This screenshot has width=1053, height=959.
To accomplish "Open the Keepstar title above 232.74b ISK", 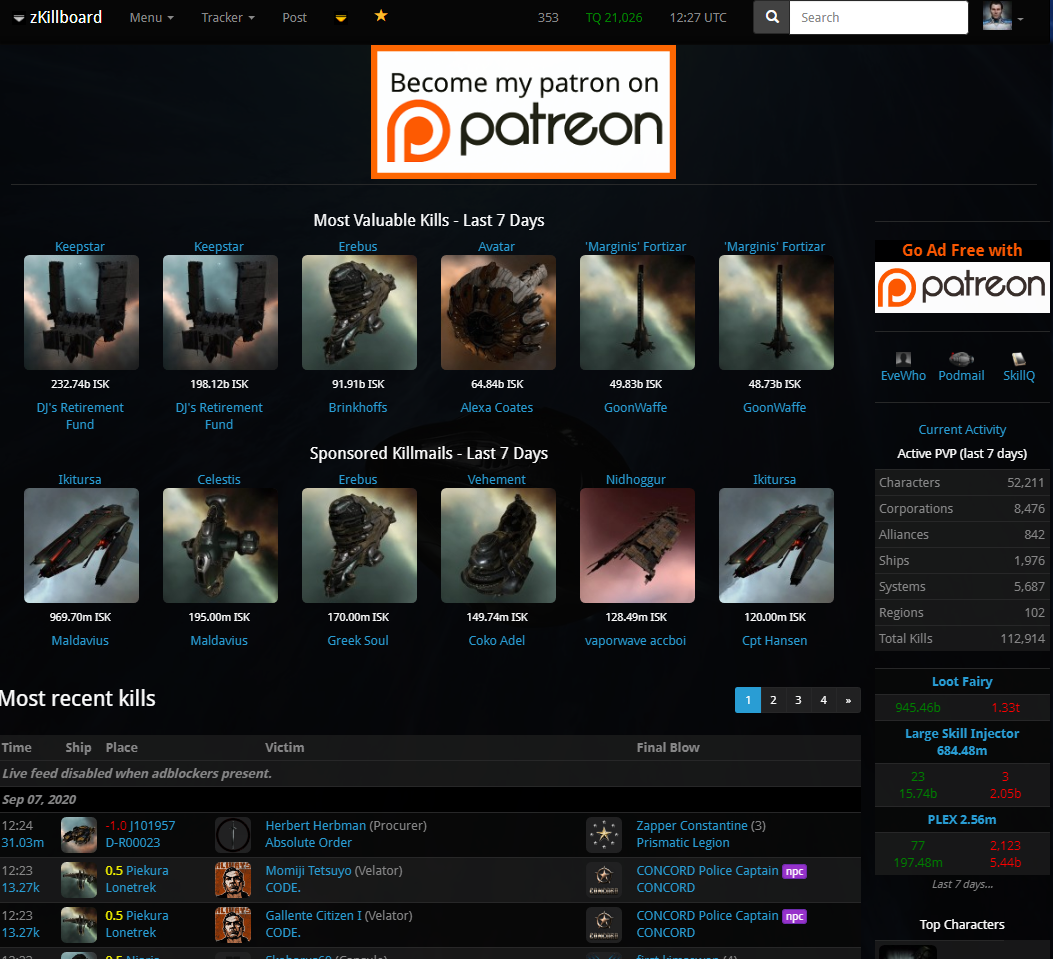I will (x=80, y=246).
